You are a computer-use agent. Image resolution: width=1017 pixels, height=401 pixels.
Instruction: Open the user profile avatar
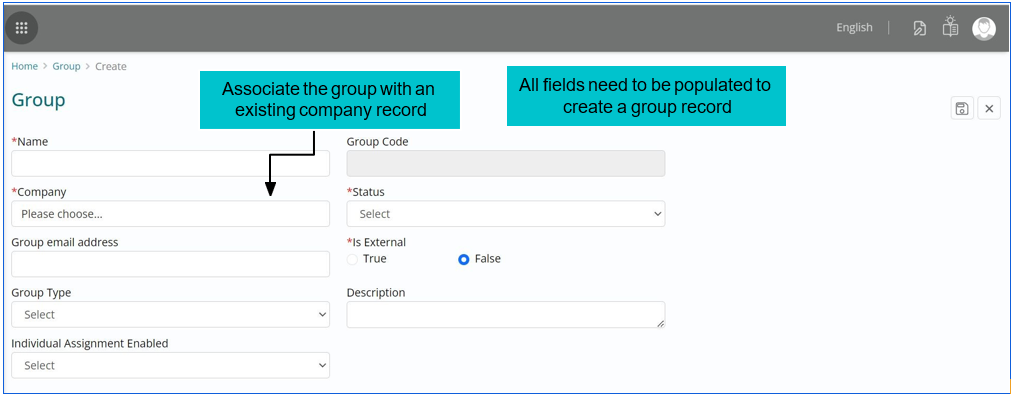click(x=984, y=28)
